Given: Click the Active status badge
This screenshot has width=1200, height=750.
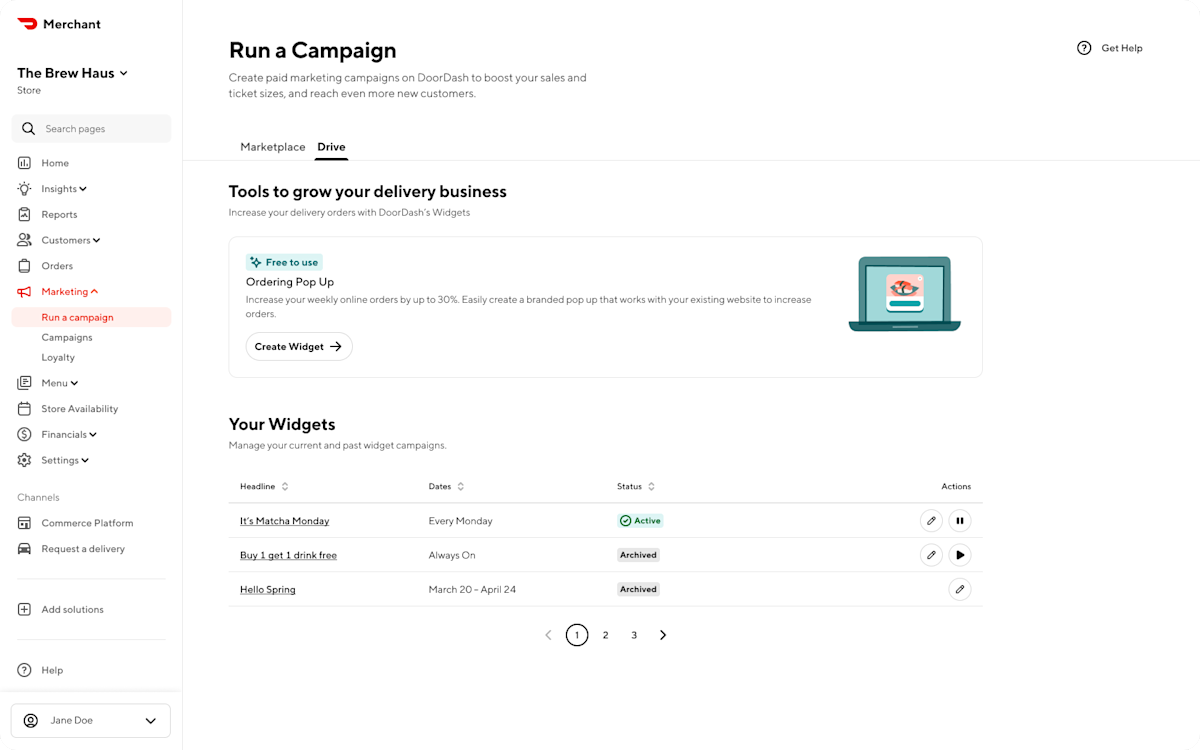Looking at the screenshot, I should (x=640, y=521).
